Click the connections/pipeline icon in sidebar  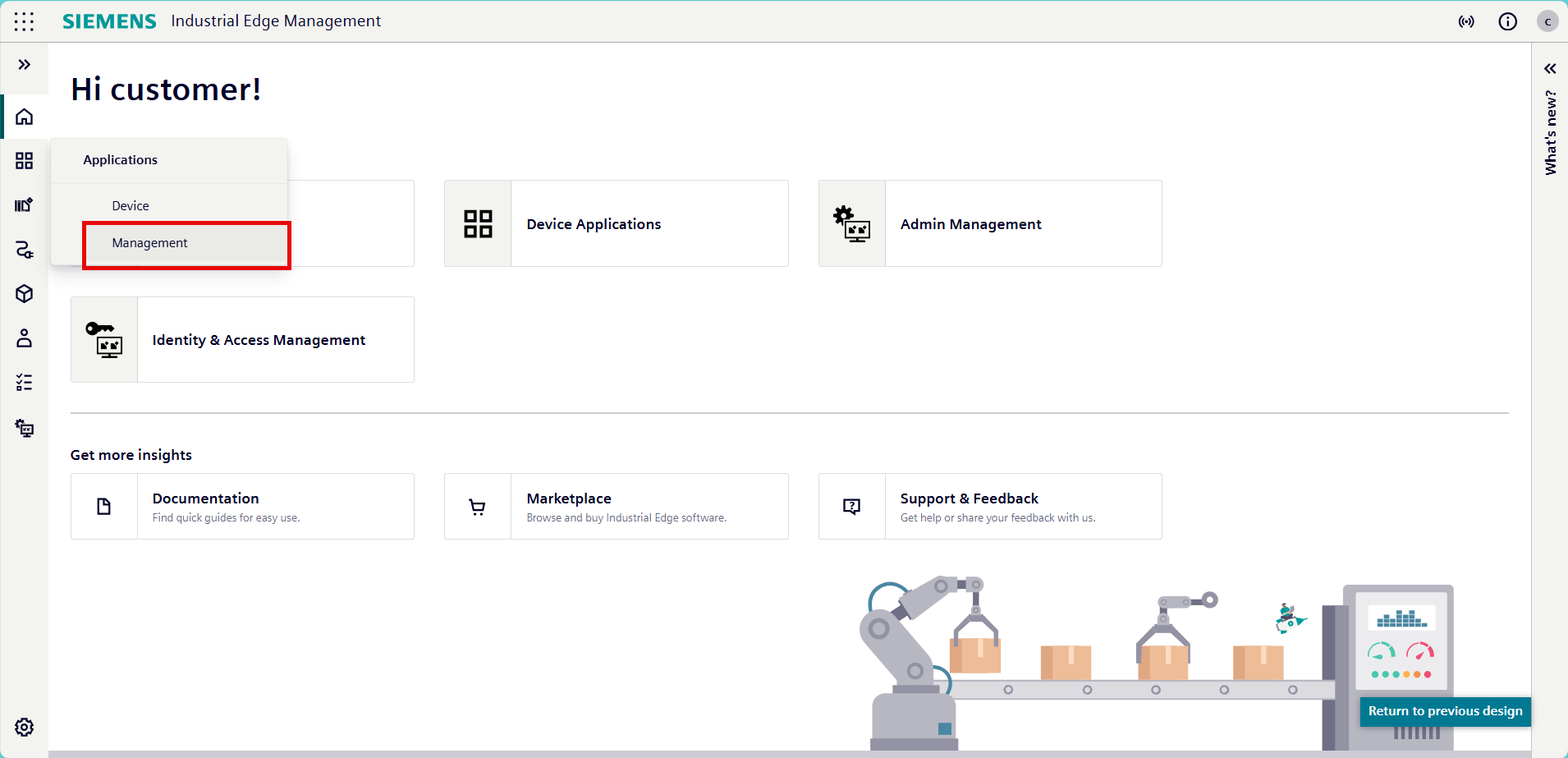pos(25,250)
